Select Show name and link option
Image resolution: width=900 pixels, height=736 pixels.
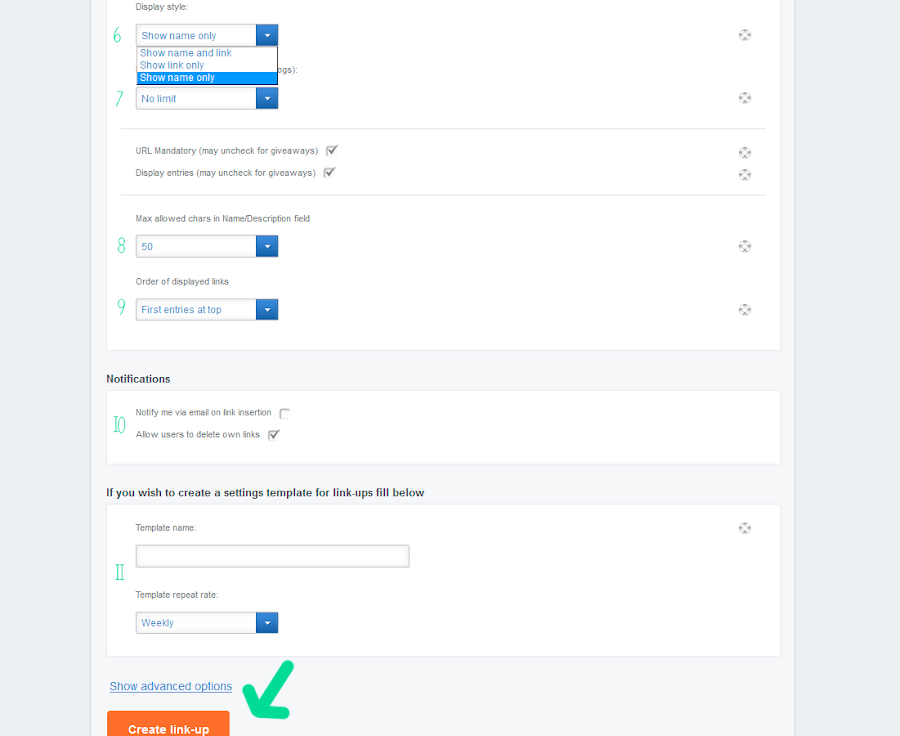(186, 53)
